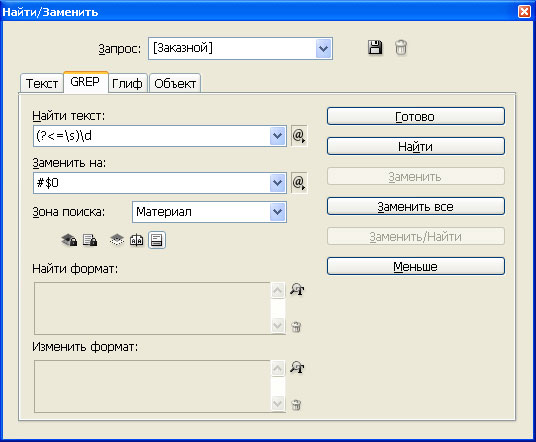Image resolution: width=536 pixels, height=442 pixels.
Task: Clear Изменить формат attributes with trash icon
Action: click(x=296, y=405)
